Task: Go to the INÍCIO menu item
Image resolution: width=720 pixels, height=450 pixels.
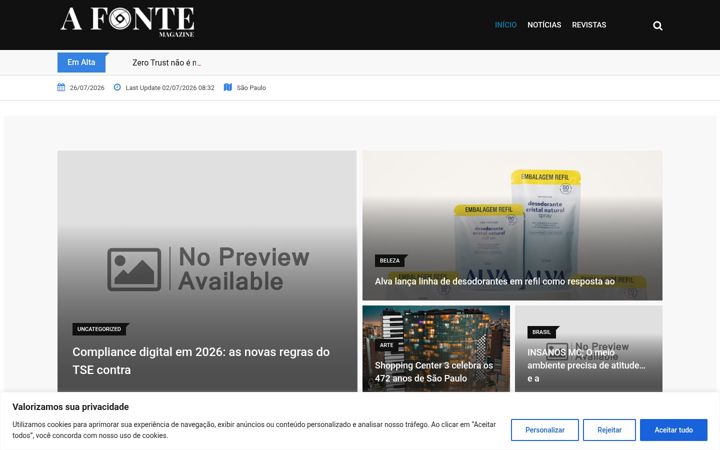Action: point(506,25)
